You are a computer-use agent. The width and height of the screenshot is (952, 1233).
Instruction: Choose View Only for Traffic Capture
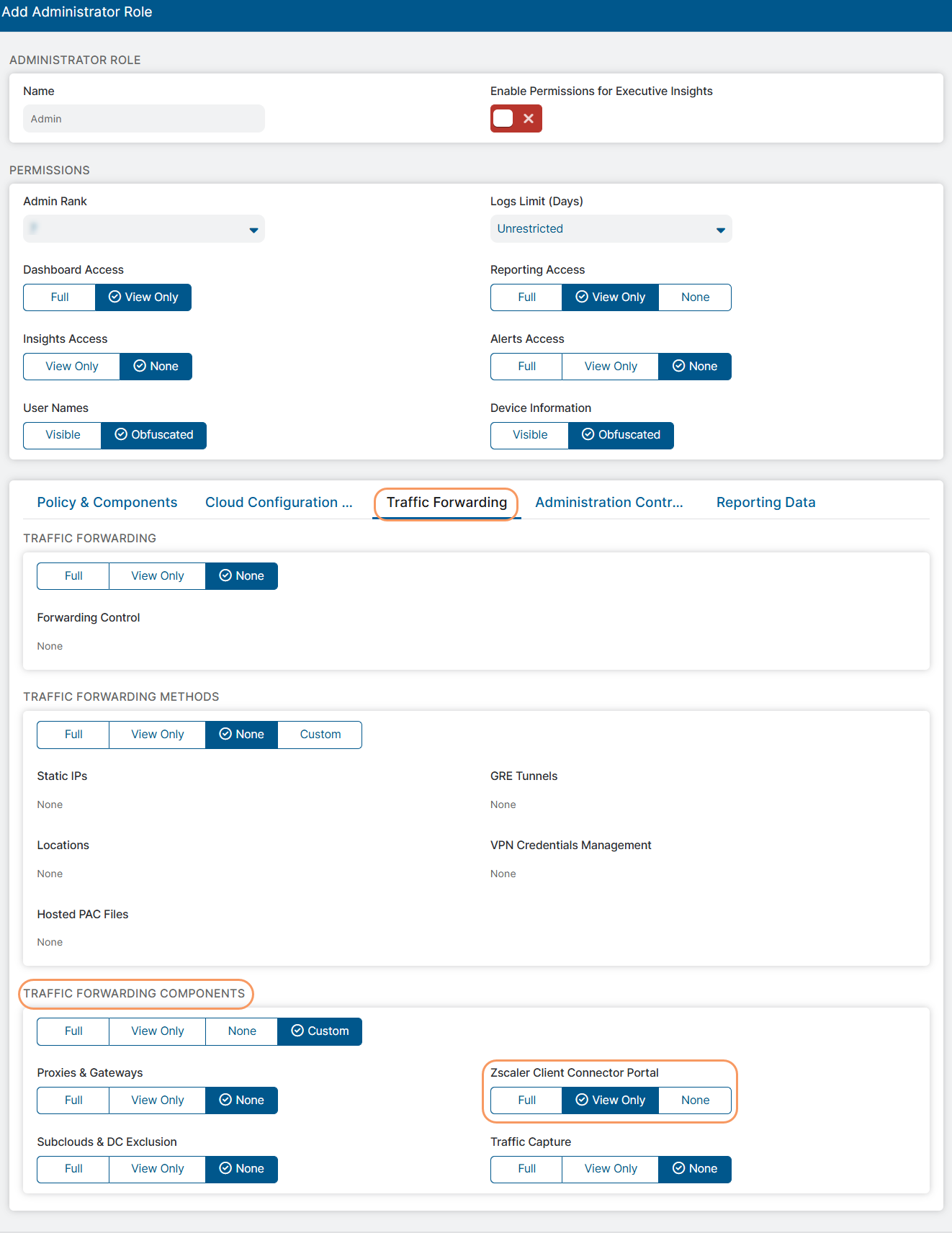(x=611, y=1169)
